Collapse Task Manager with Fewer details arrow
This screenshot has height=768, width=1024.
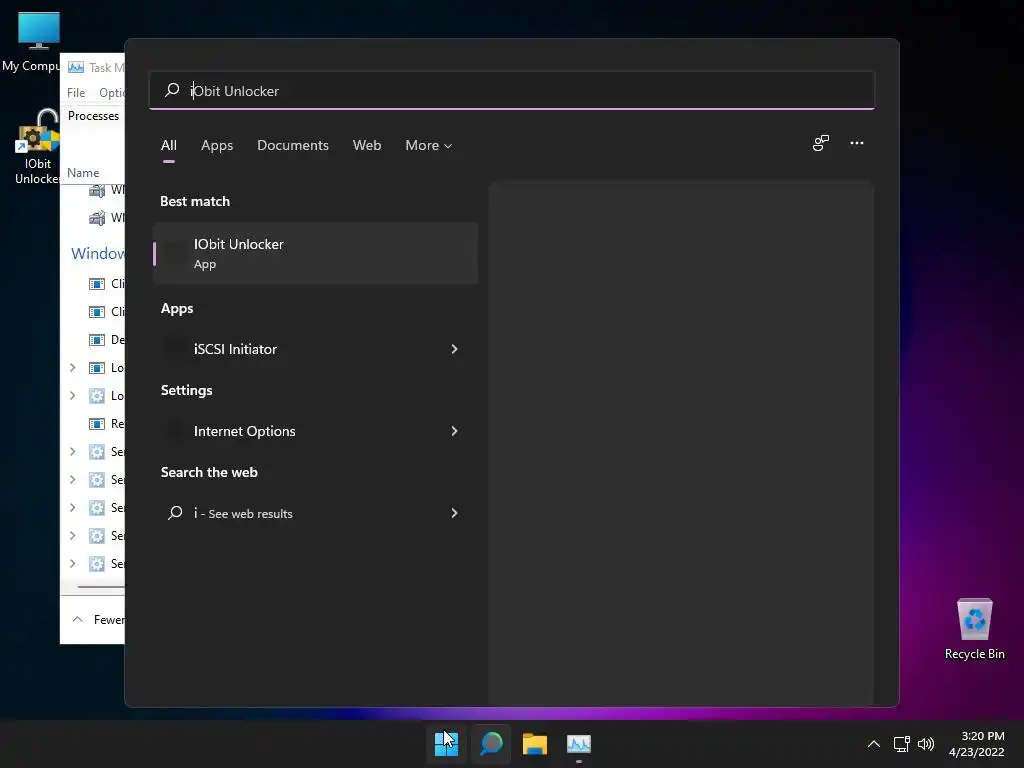(77, 619)
